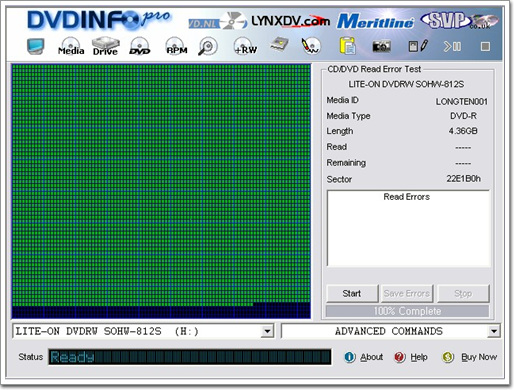Open the Drive info tool
The image size is (514, 390).
[105, 46]
